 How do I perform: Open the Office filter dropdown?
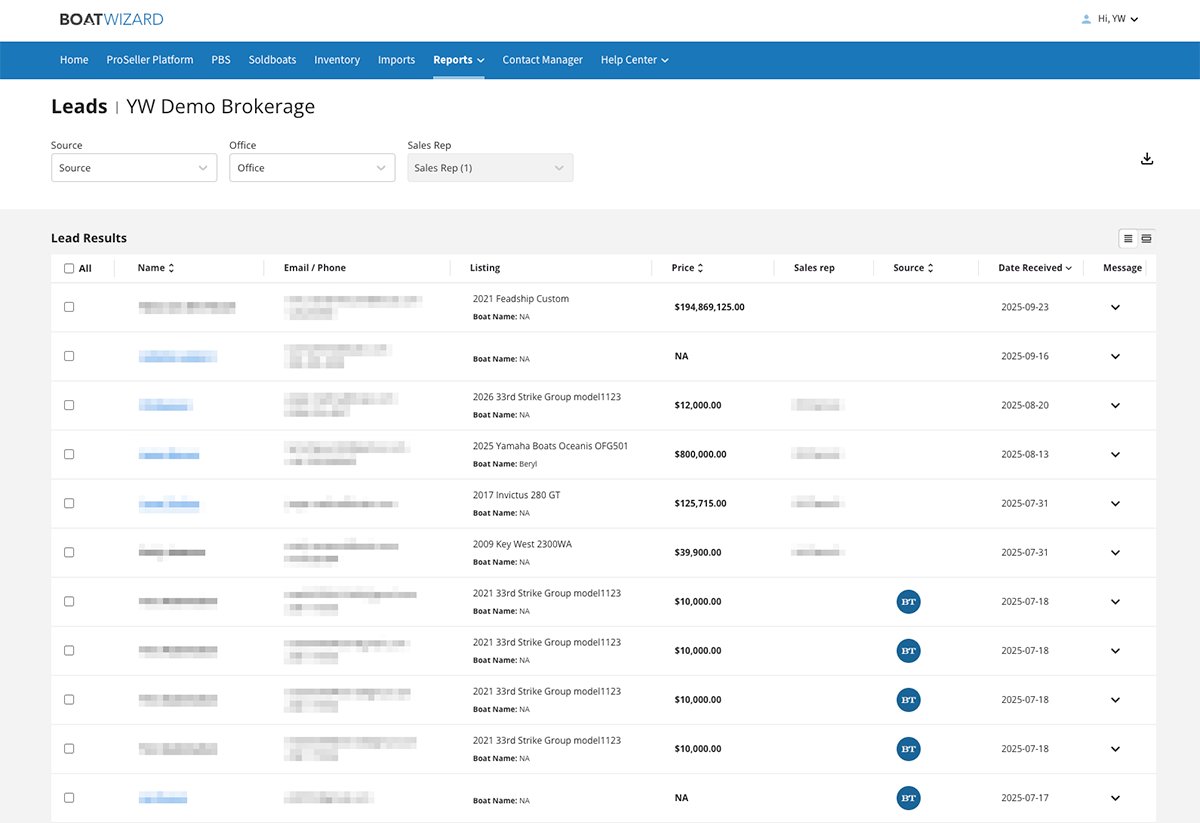pos(312,168)
